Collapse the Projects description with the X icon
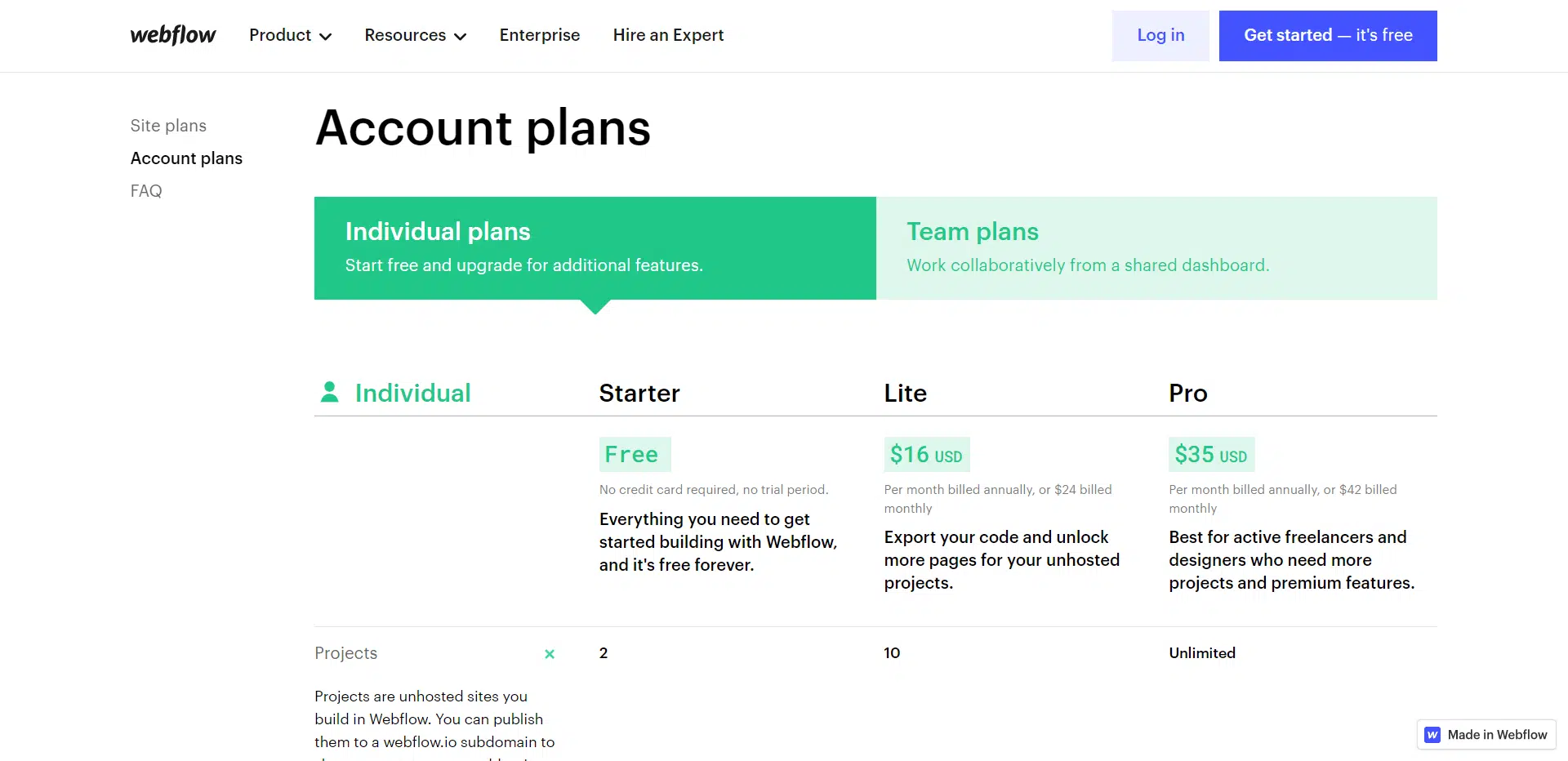This screenshot has width=1568, height=761. click(x=550, y=654)
